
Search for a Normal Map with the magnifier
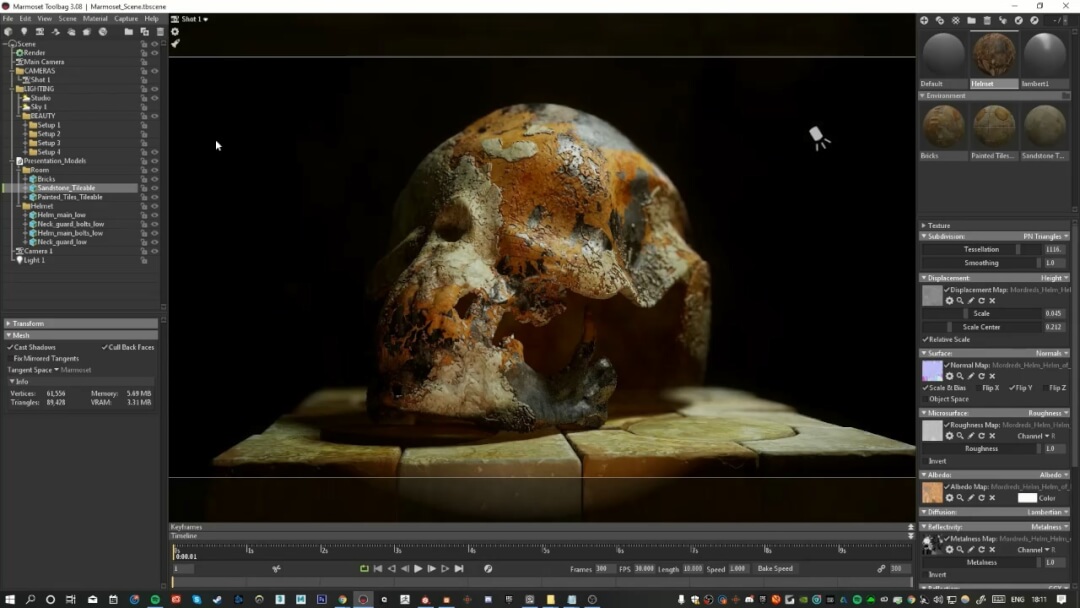click(960, 377)
